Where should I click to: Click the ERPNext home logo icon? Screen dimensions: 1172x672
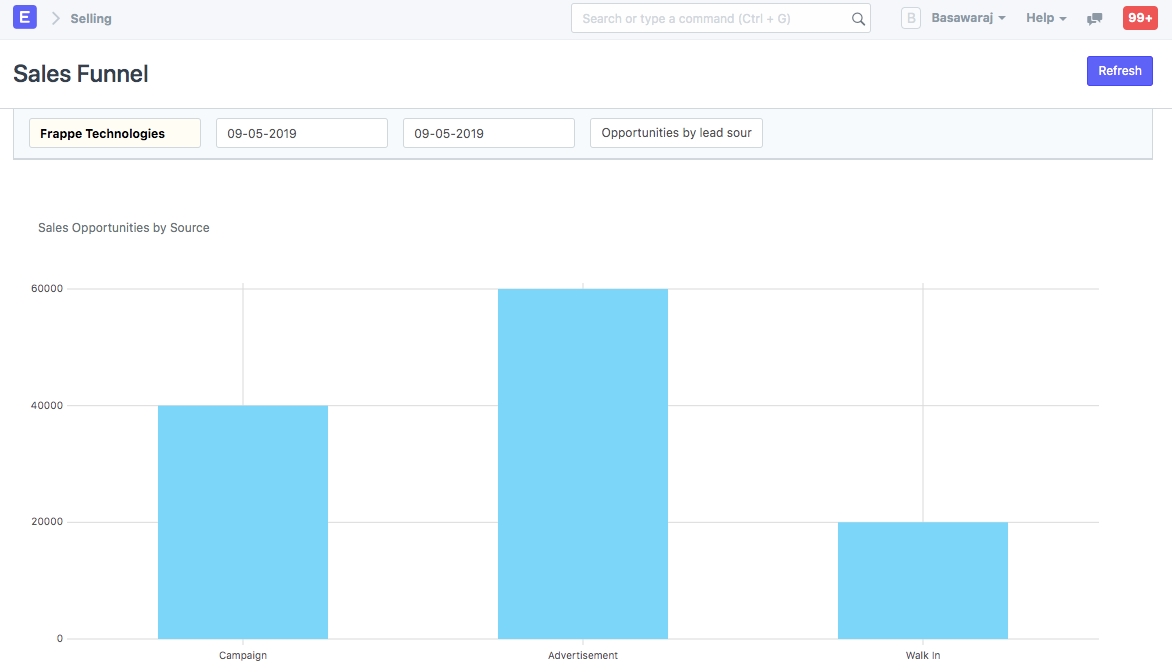pos(24,18)
